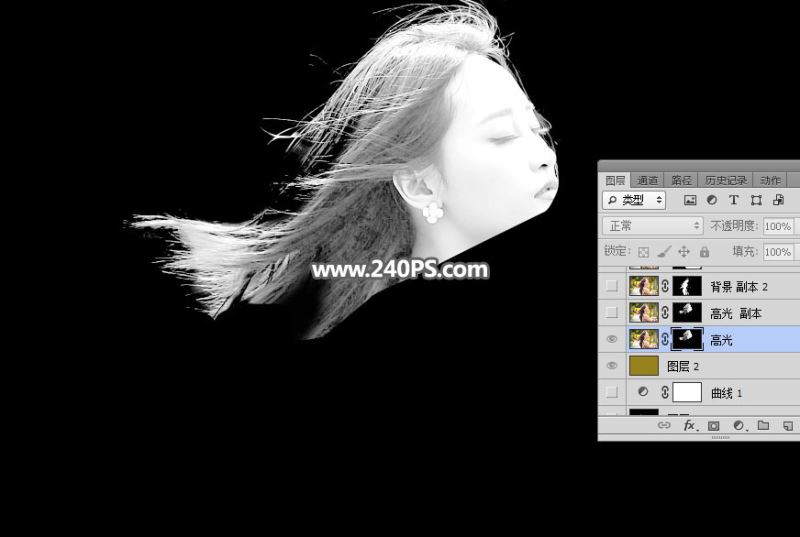
Task: Click the shape layer filter icon
Action: (756, 200)
